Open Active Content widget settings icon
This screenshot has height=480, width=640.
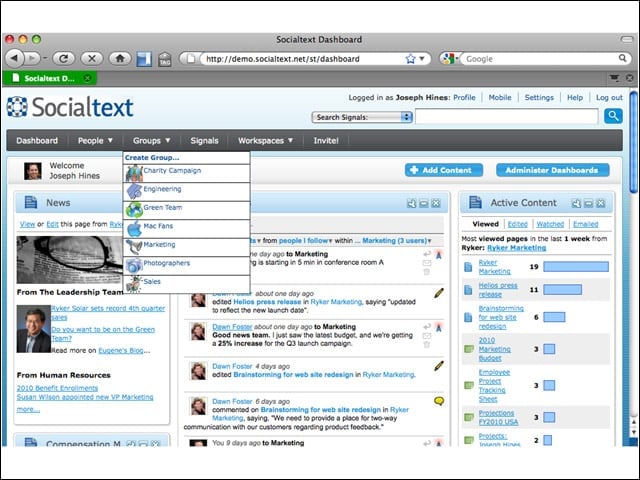click(576, 203)
